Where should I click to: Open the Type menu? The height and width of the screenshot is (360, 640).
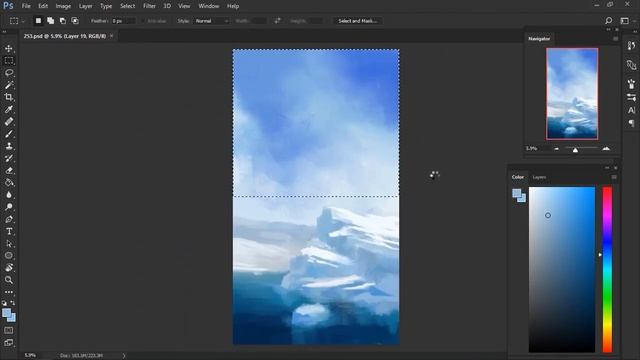click(106, 6)
